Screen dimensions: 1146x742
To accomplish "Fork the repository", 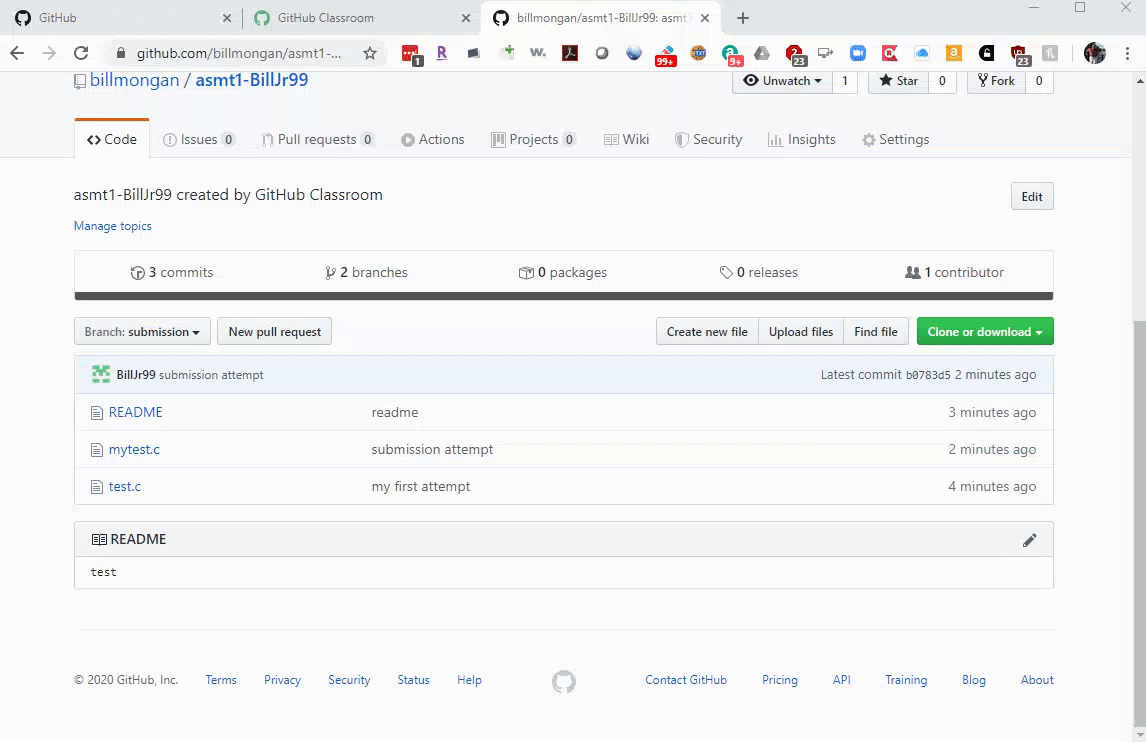I will click(x=996, y=81).
